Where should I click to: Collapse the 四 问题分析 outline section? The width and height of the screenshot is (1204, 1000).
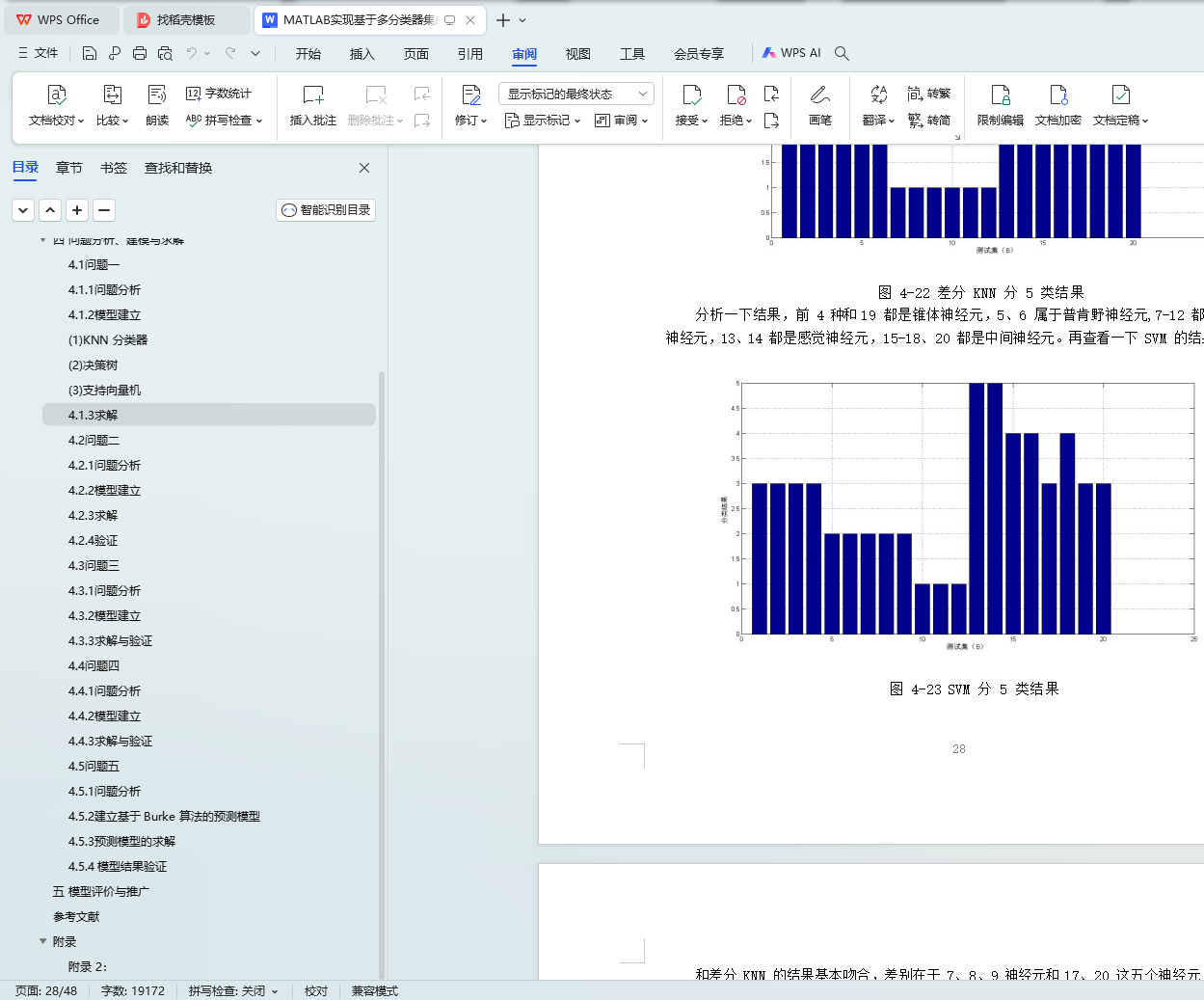(42, 240)
